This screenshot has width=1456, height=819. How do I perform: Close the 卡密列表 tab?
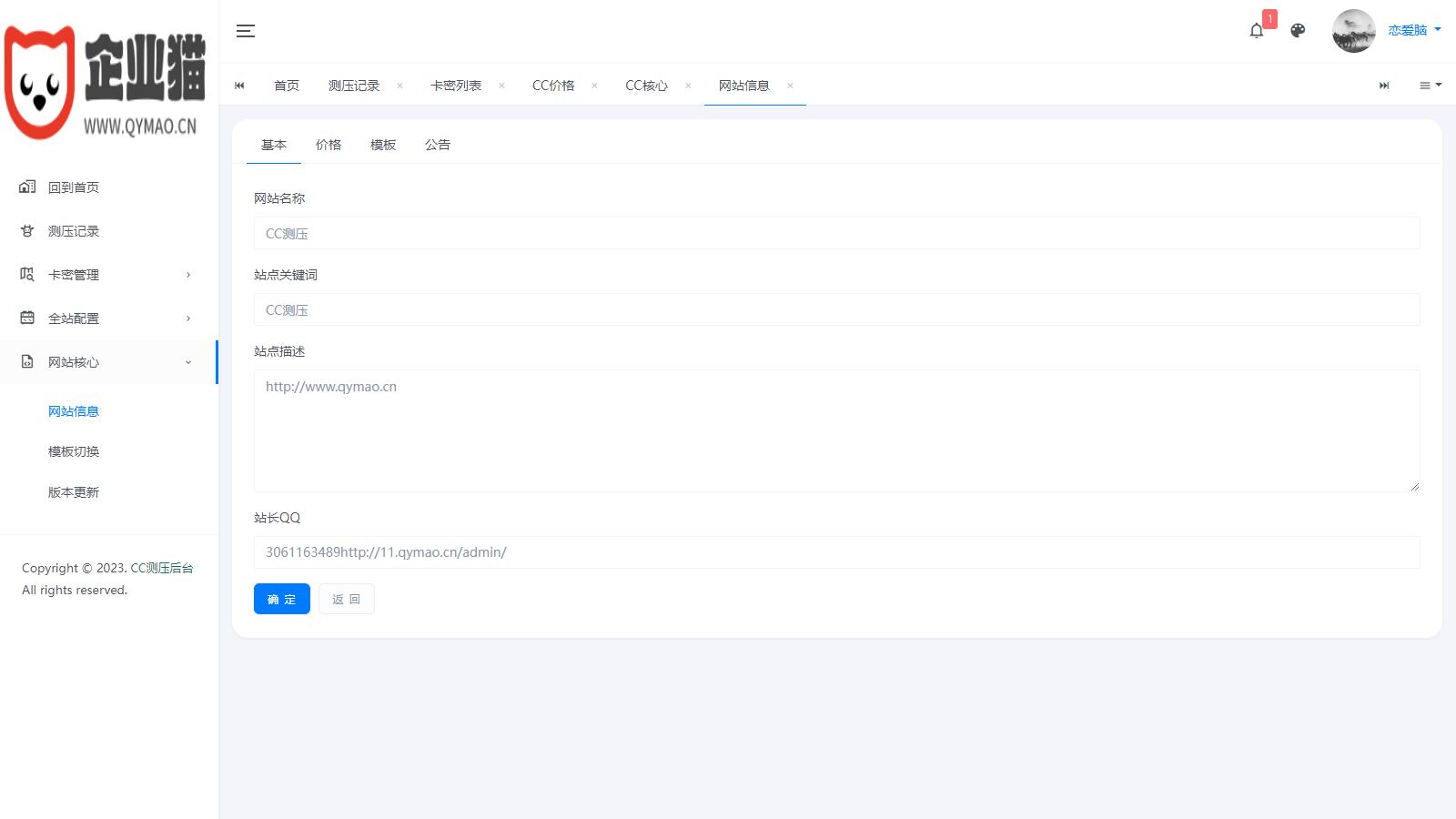pyautogui.click(x=501, y=86)
